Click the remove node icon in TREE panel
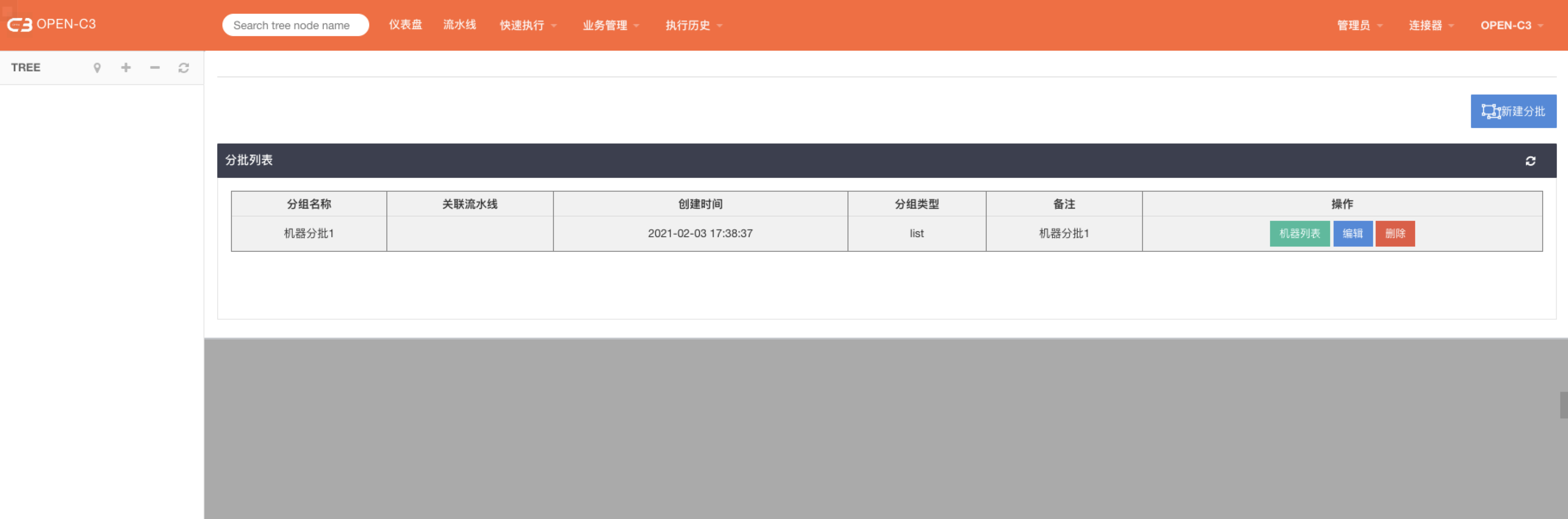1568x519 pixels. point(154,68)
